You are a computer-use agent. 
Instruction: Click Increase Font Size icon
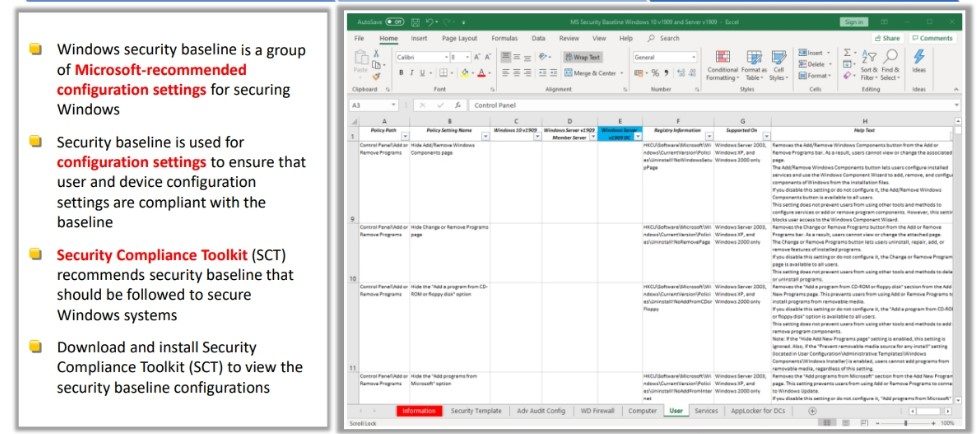coord(477,57)
